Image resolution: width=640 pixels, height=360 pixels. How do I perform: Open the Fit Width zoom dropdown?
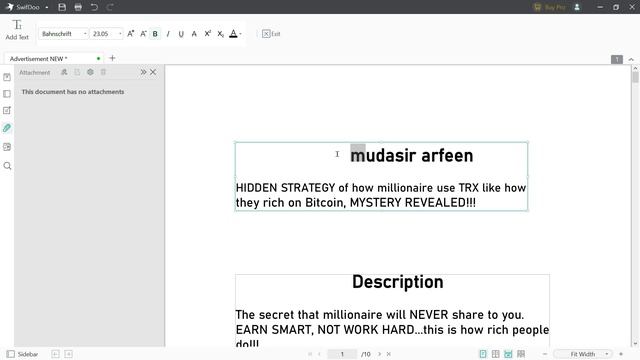click(584, 354)
